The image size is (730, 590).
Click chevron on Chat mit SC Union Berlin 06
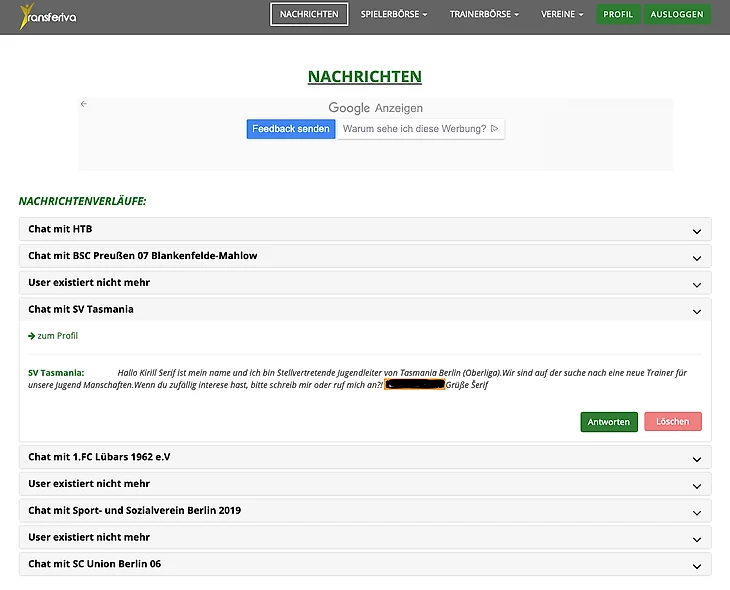pos(697,565)
